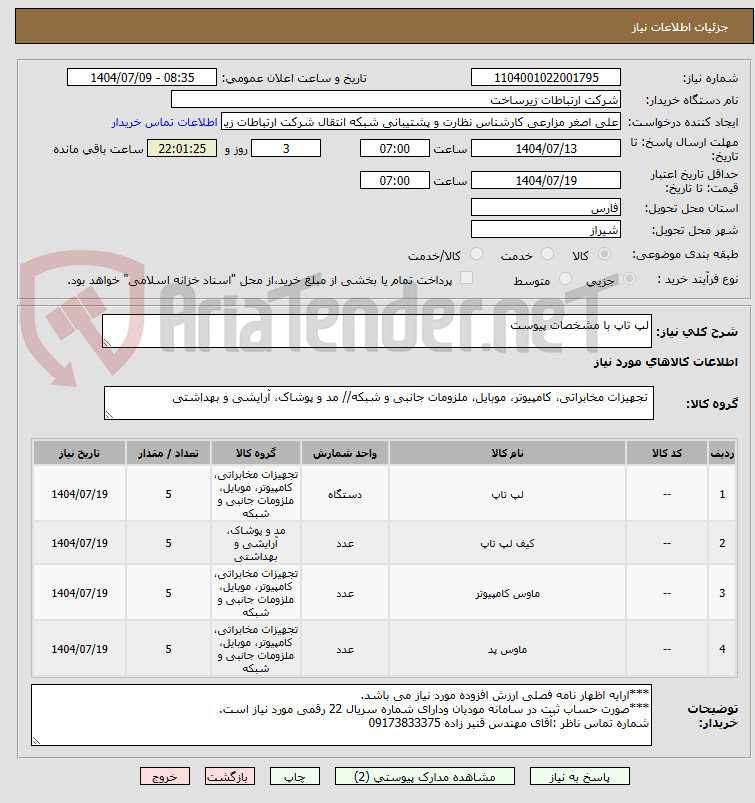Screen dimensions: 755x803
Task: Click the شهر محل تحویل field شیراز
Action: coord(546,229)
